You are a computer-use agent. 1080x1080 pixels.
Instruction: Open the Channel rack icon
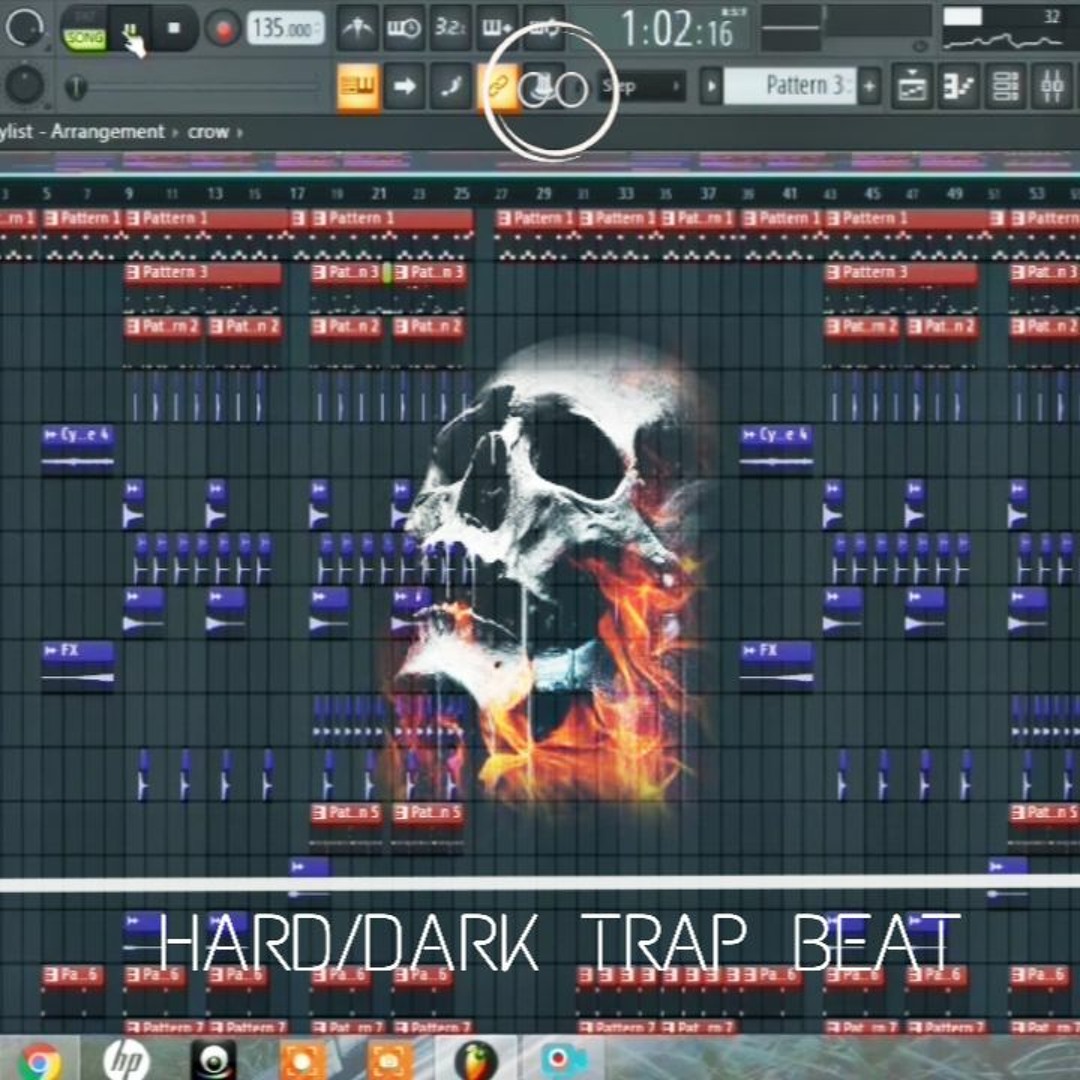coord(1006,87)
